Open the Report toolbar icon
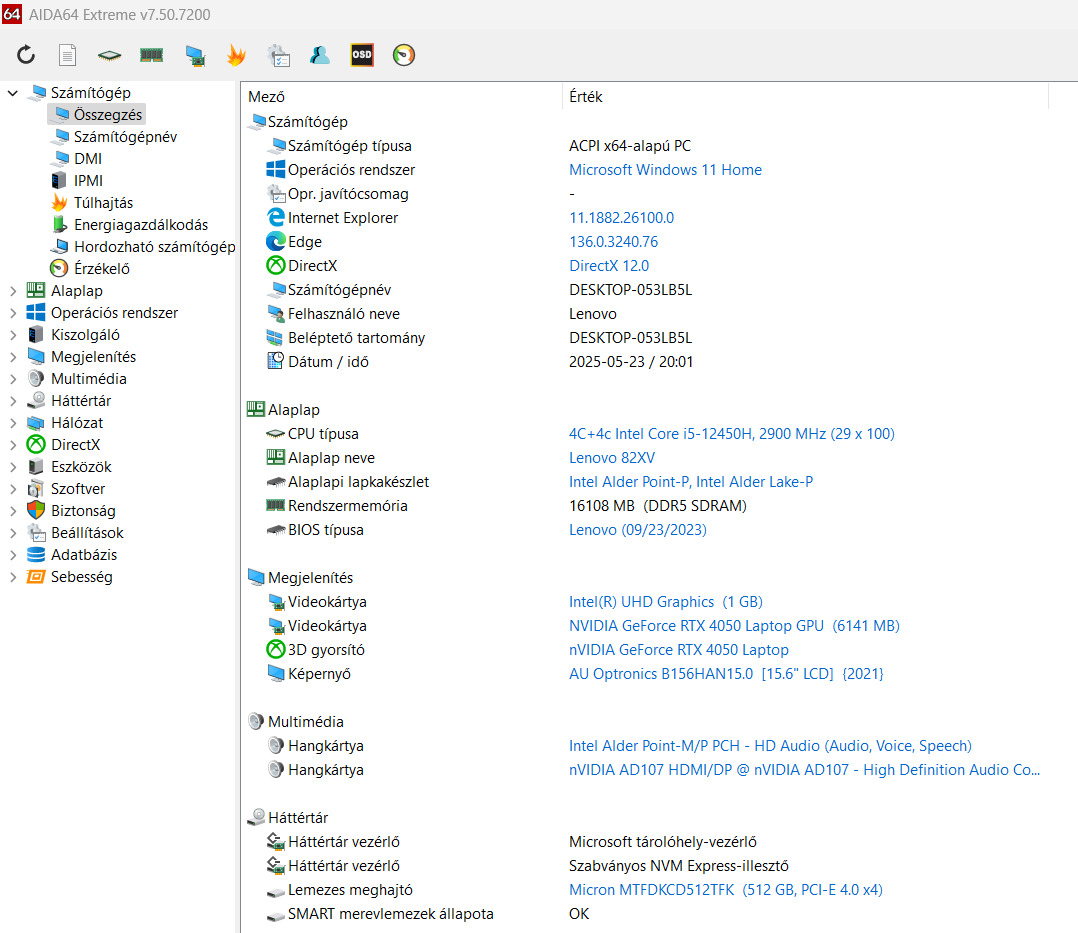 click(67, 55)
